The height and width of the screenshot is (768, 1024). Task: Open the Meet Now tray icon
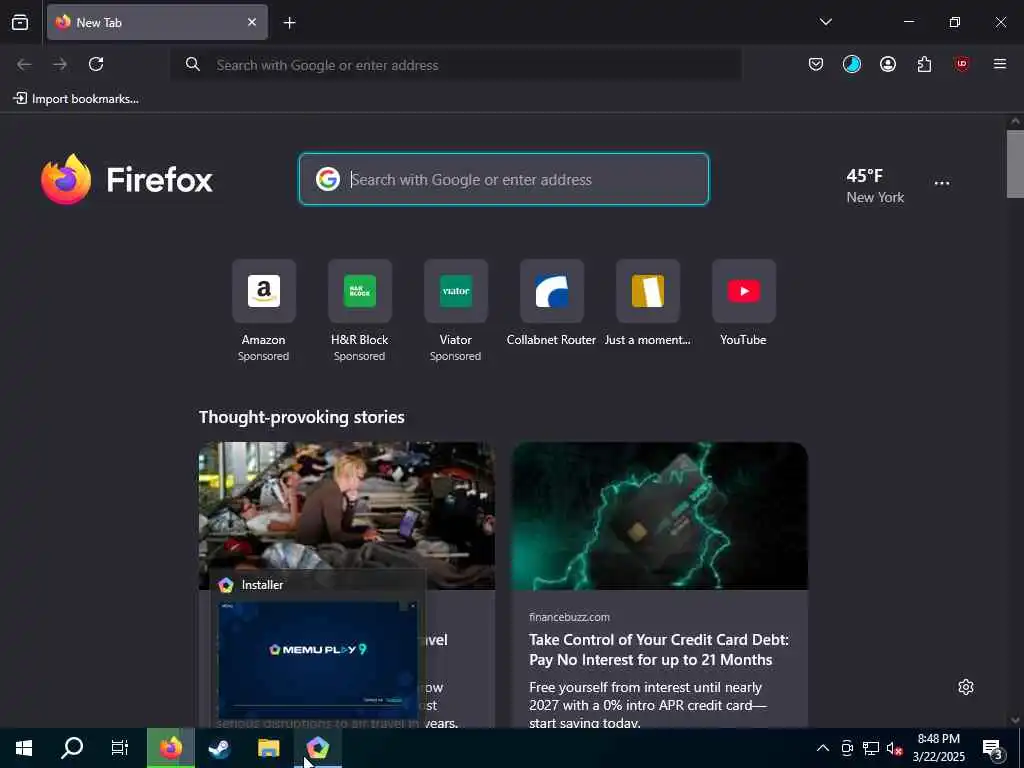coord(847,748)
